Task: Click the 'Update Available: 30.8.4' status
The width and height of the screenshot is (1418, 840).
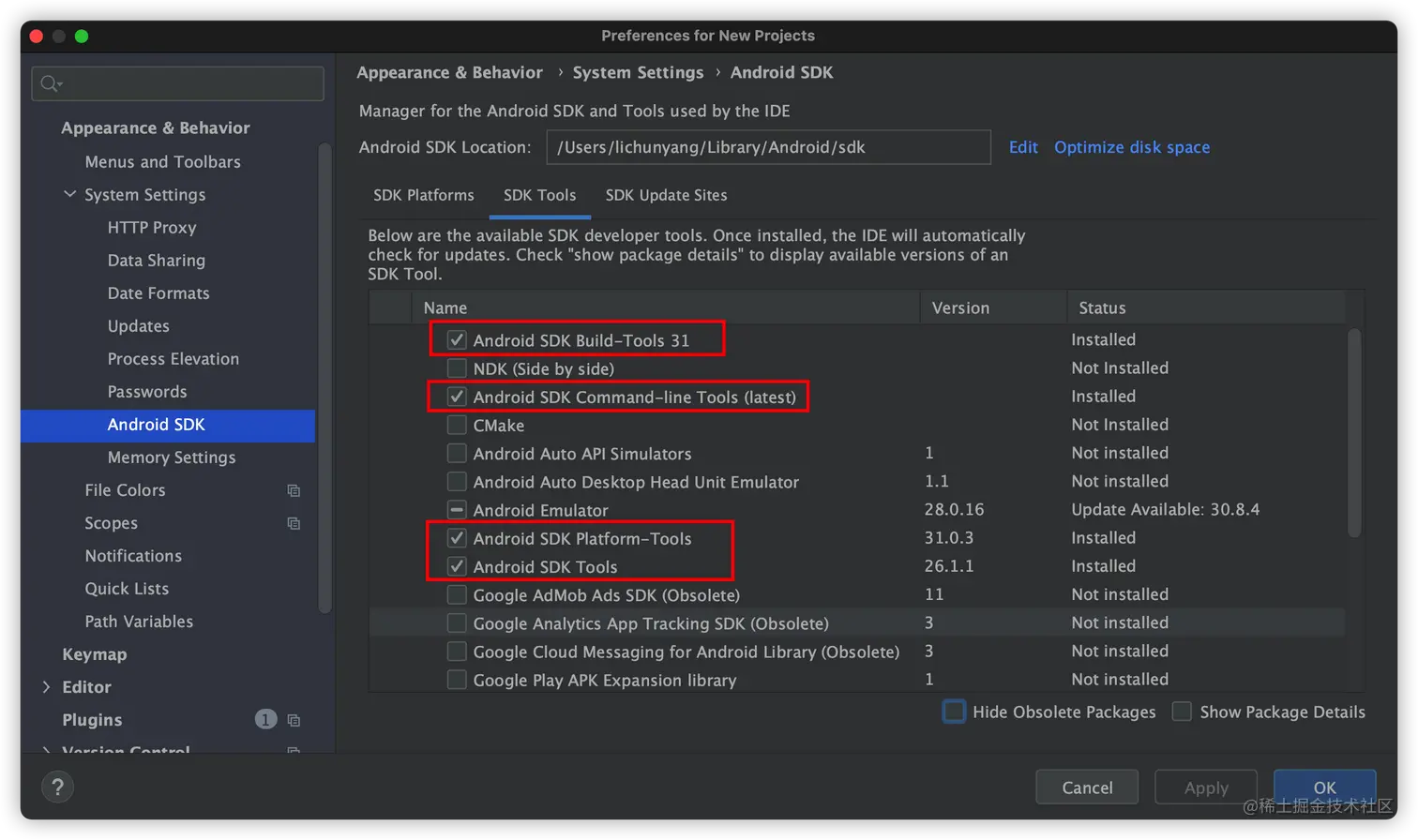Action: (1166, 509)
